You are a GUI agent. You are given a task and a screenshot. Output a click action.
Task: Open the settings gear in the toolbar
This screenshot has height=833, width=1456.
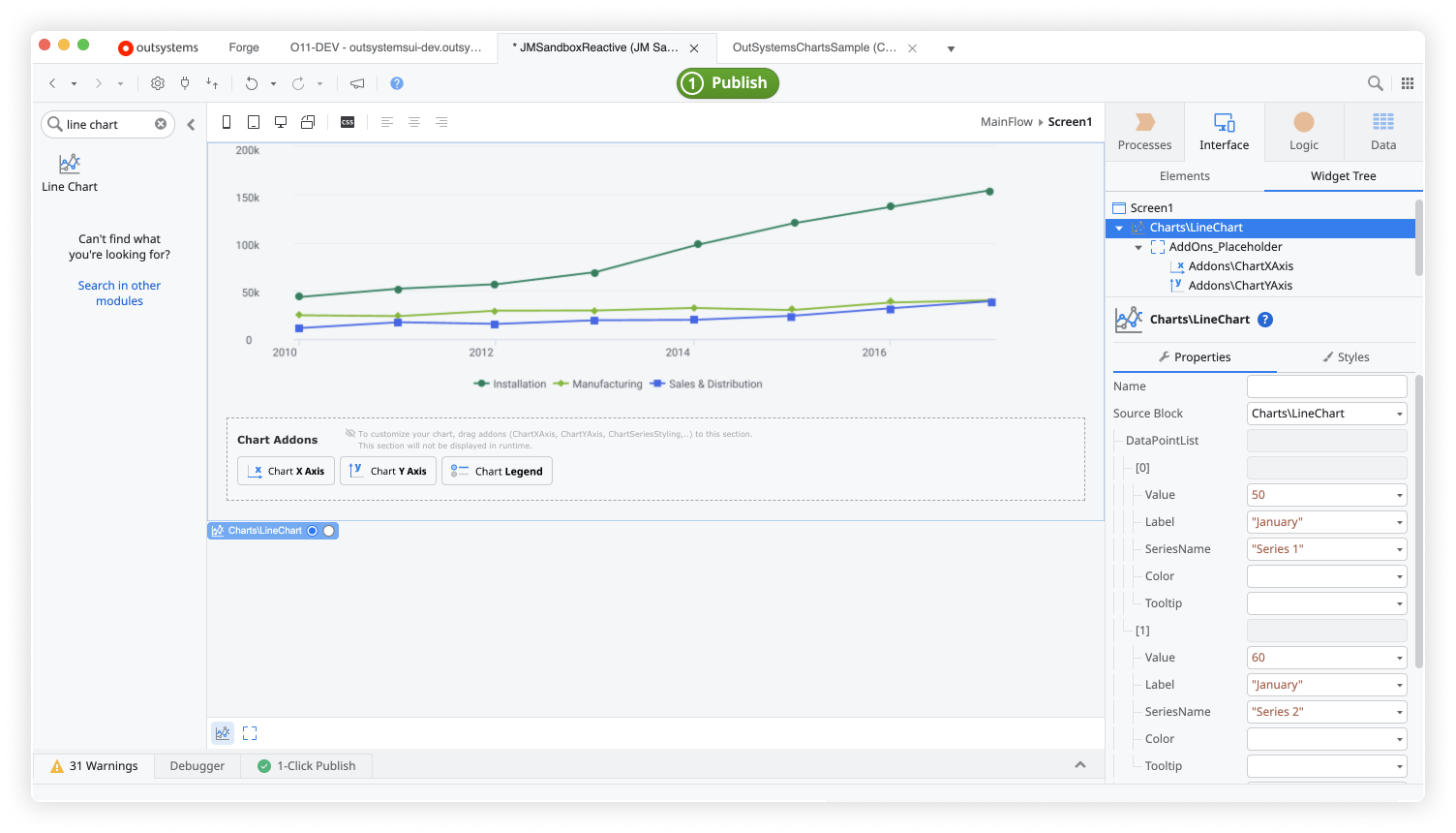coord(157,83)
